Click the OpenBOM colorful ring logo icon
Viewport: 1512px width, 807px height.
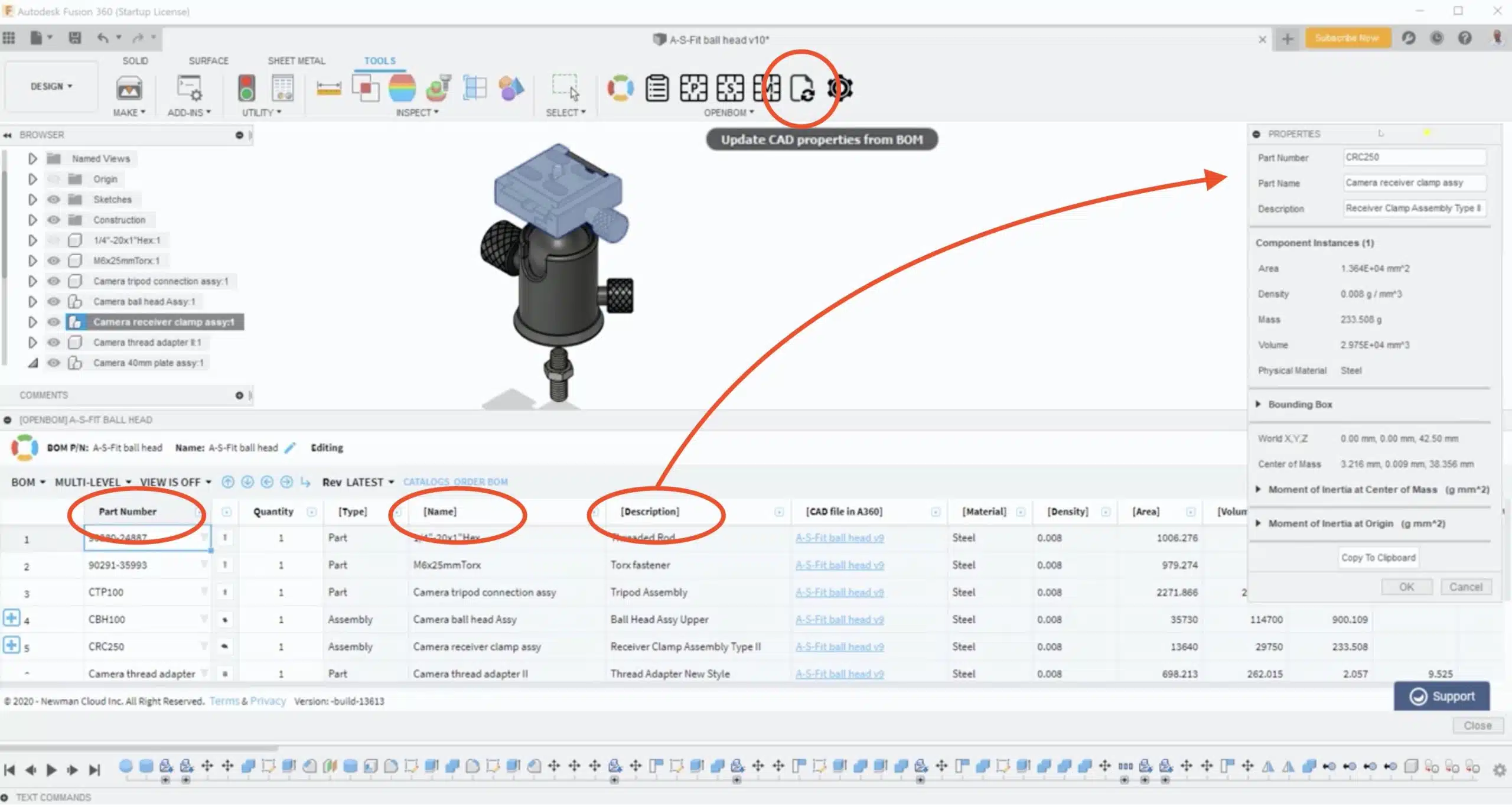click(620, 89)
